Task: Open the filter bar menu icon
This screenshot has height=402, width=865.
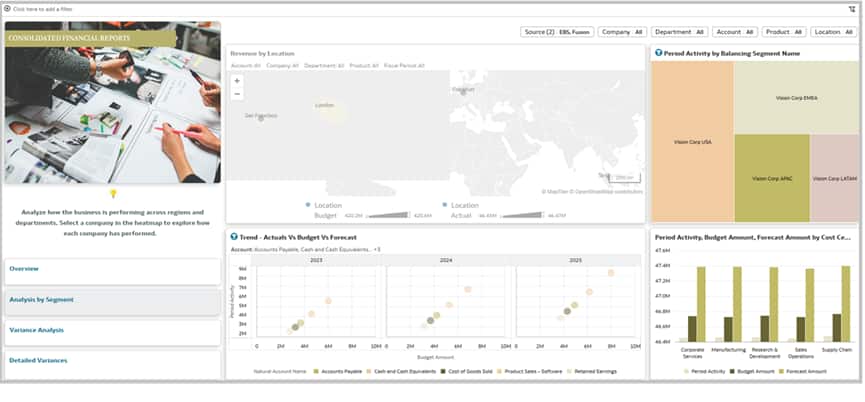Action: (x=852, y=9)
